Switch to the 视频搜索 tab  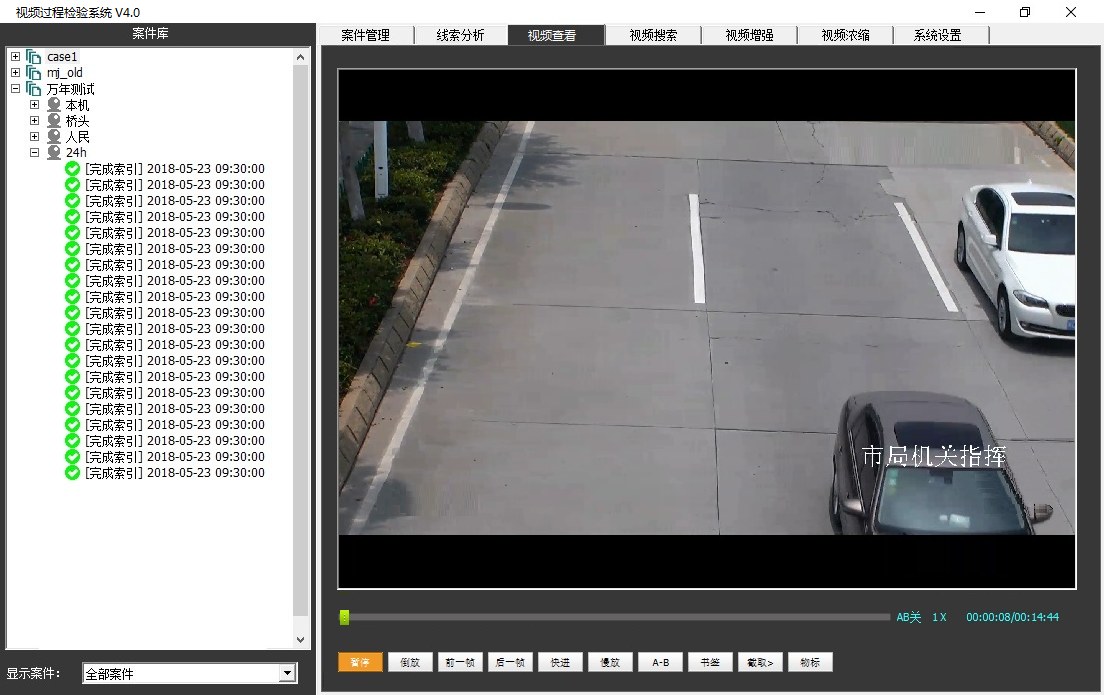pyautogui.click(x=653, y=34)
